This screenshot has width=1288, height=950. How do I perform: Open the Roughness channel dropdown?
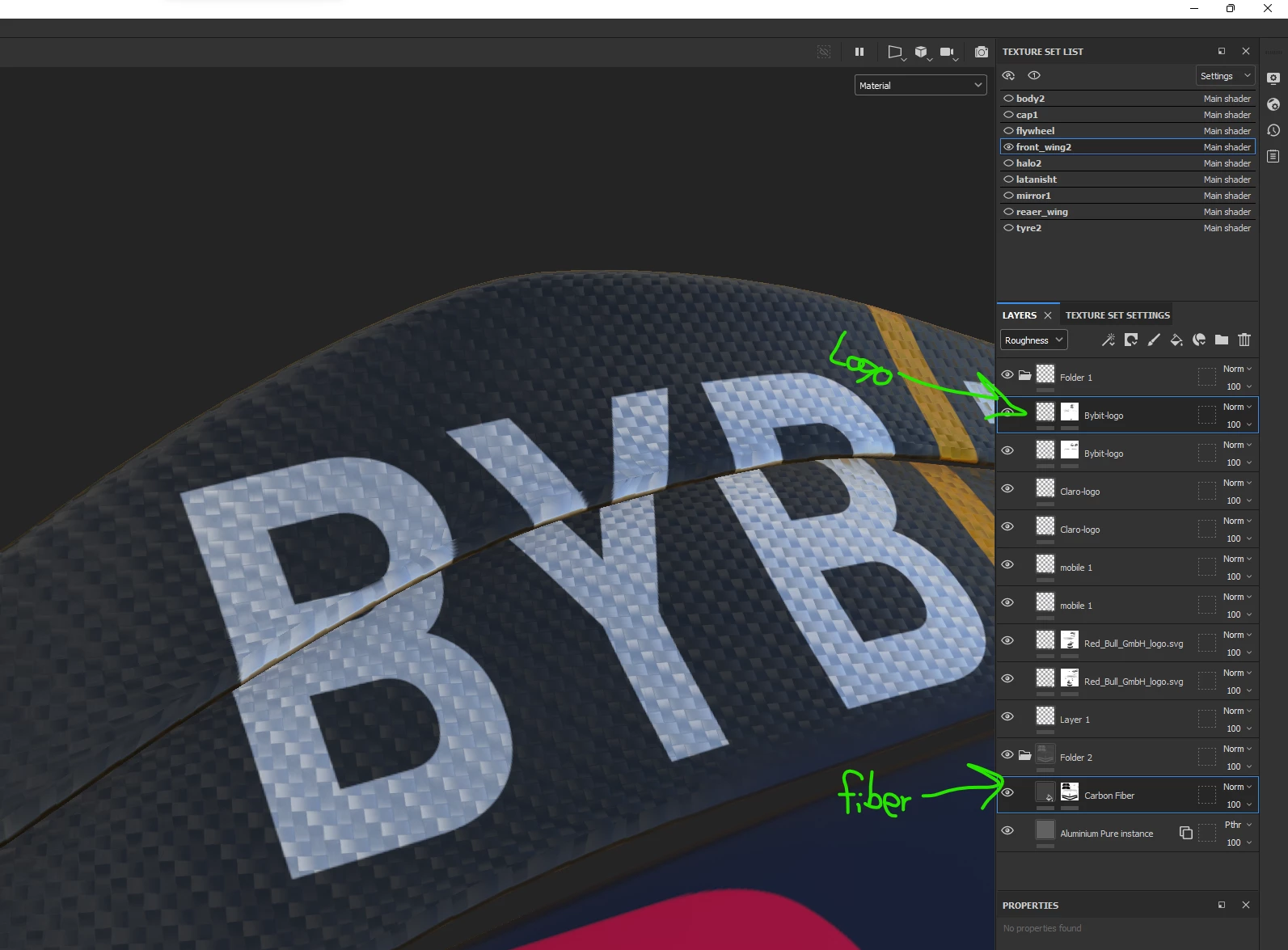point(1034,340)
